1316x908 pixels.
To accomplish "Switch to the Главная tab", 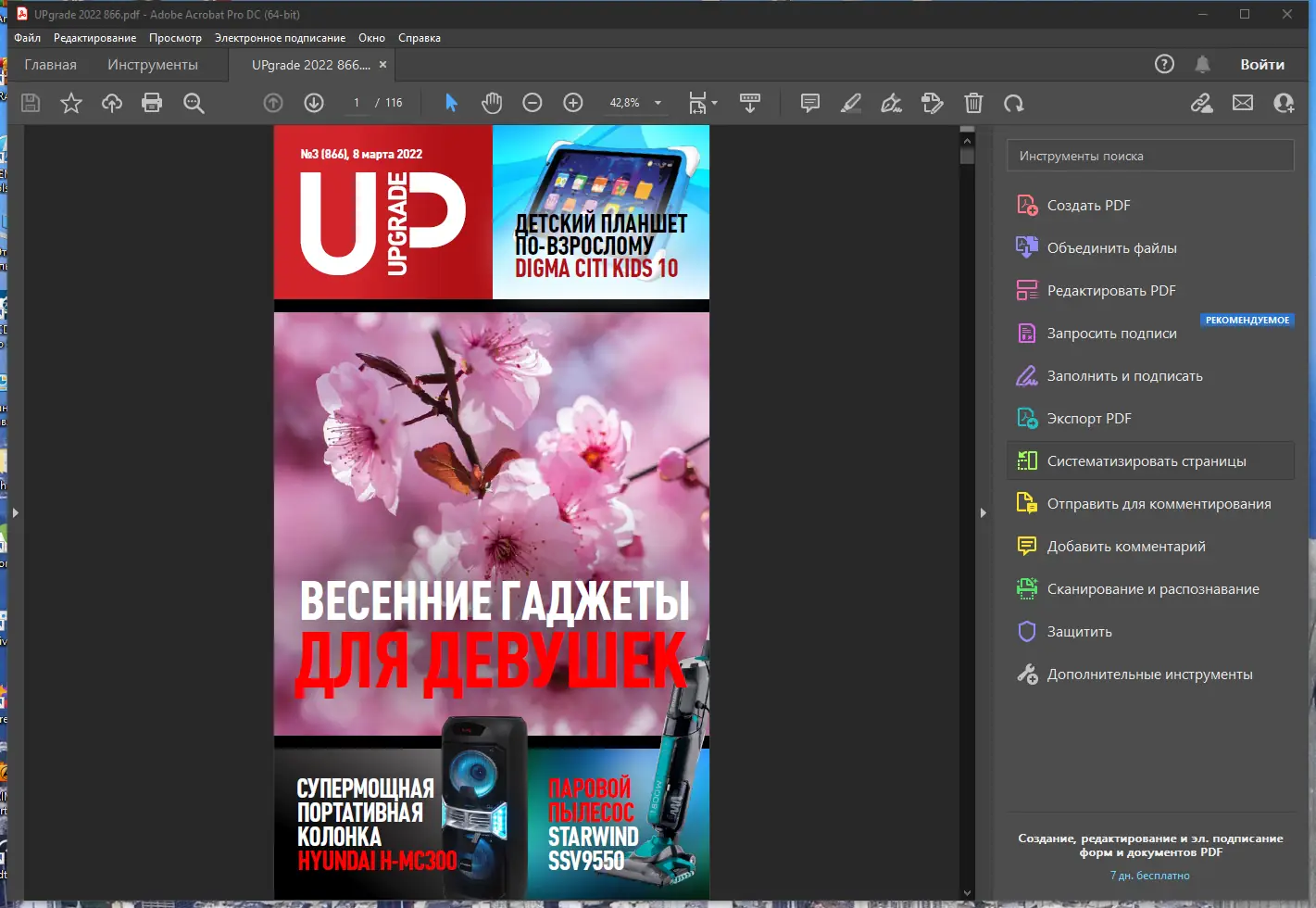I will click(x=51, y=64).
